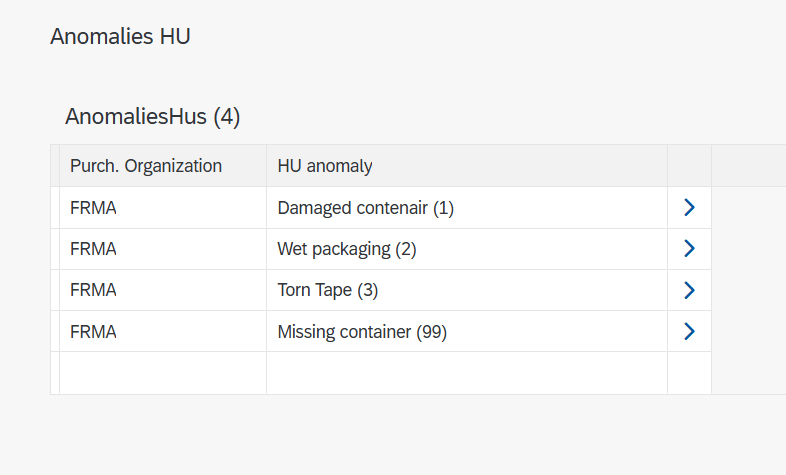
Task: Click FRMA in the Damaged contenair row
Action: point(93,208)
